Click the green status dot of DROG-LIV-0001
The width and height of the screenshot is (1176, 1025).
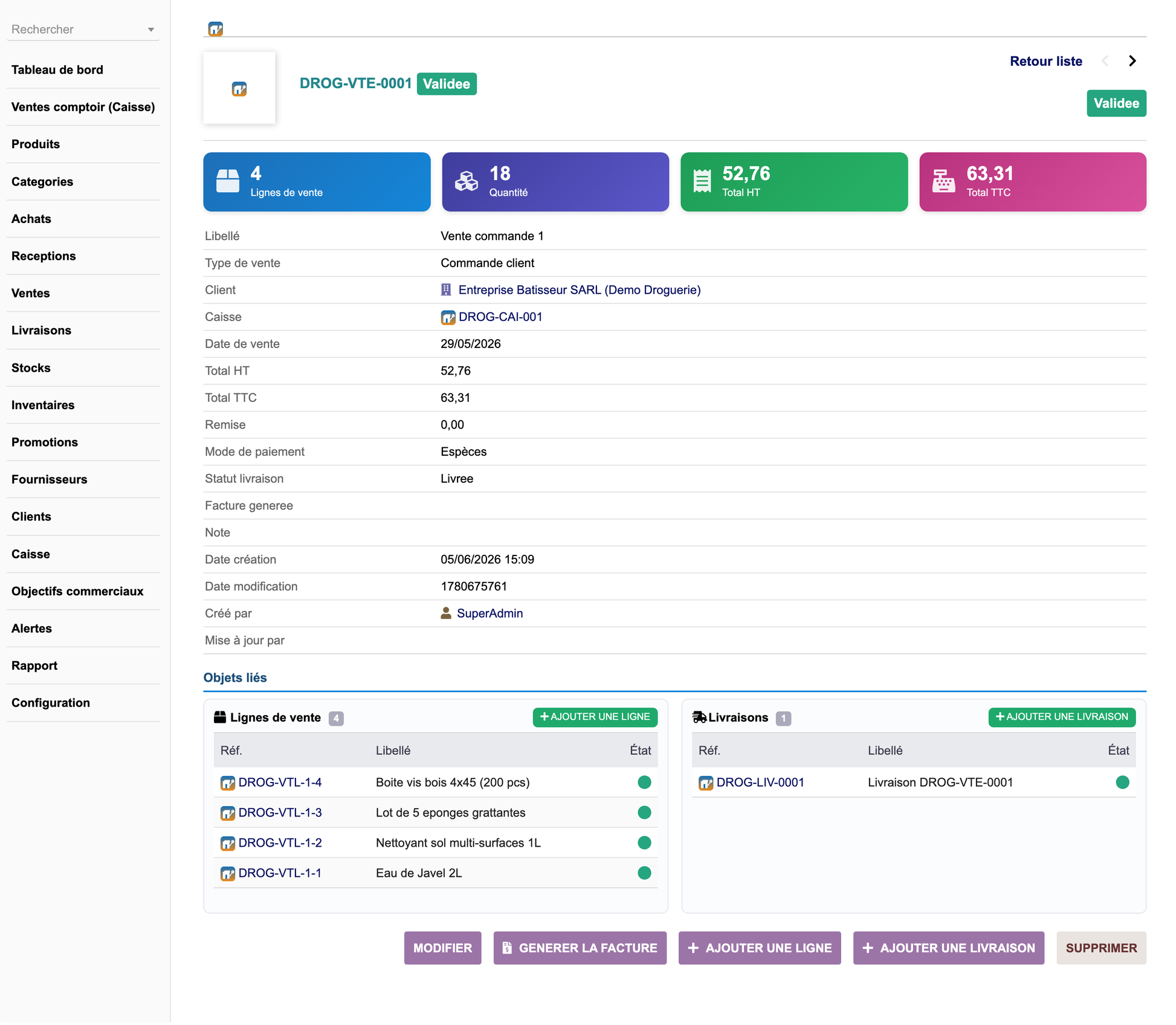[1122, 783]
